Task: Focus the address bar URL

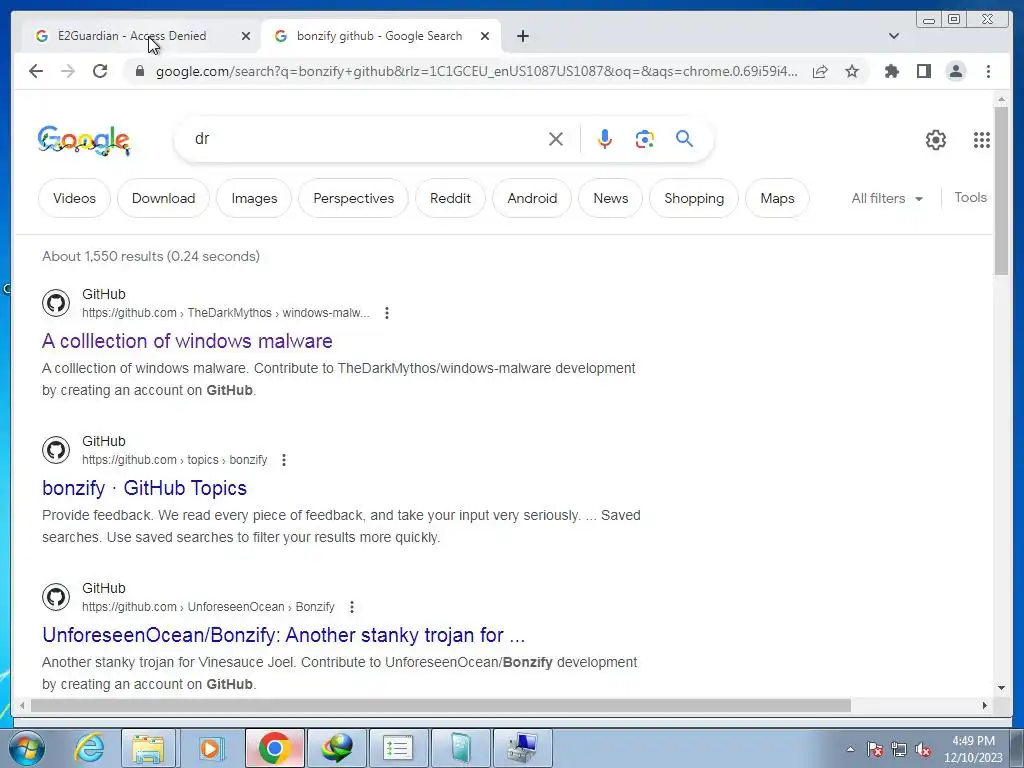Action: (476, 71)
